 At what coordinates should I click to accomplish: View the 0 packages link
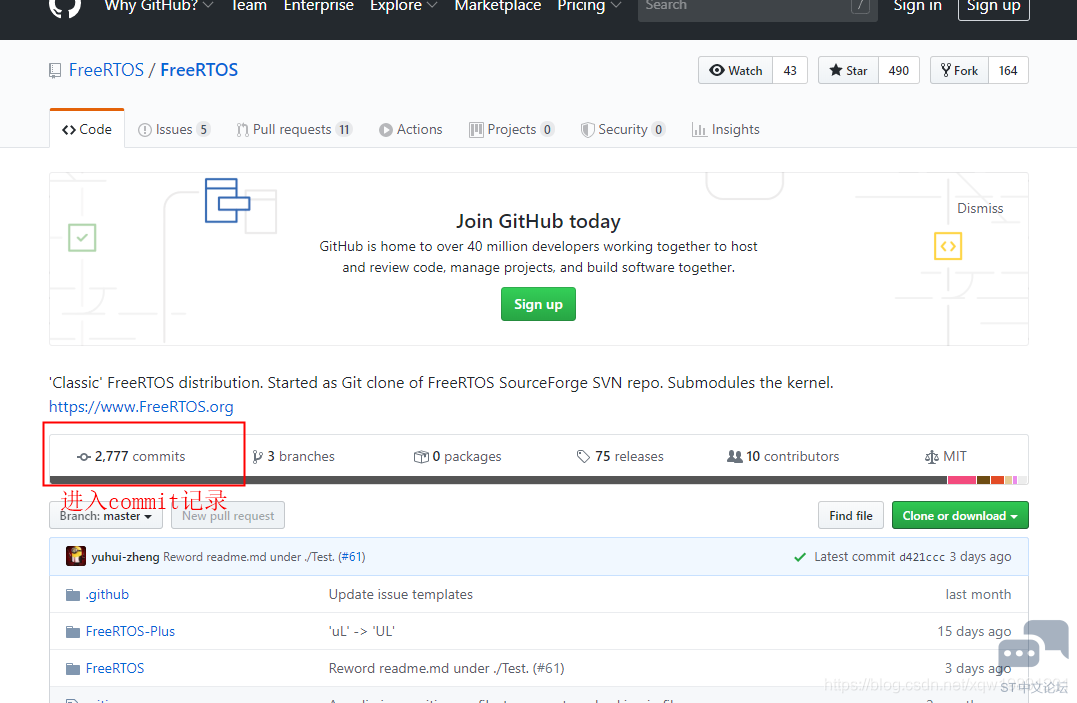(457, 456)
